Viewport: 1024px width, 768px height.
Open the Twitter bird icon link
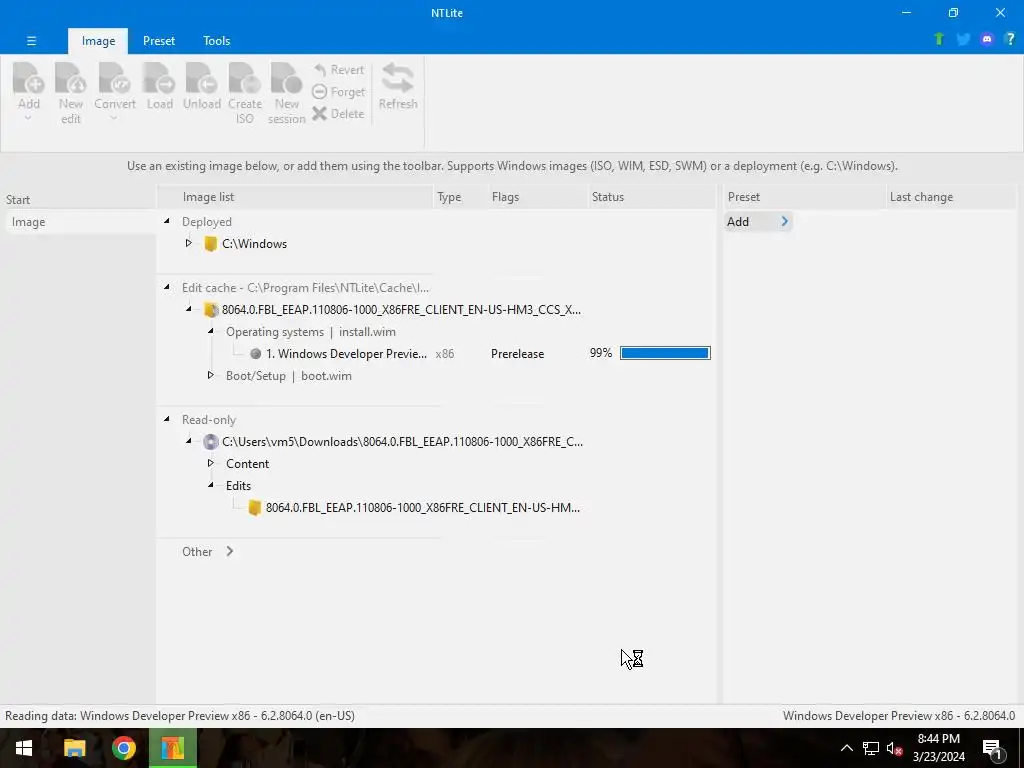[x=963, y=39]
